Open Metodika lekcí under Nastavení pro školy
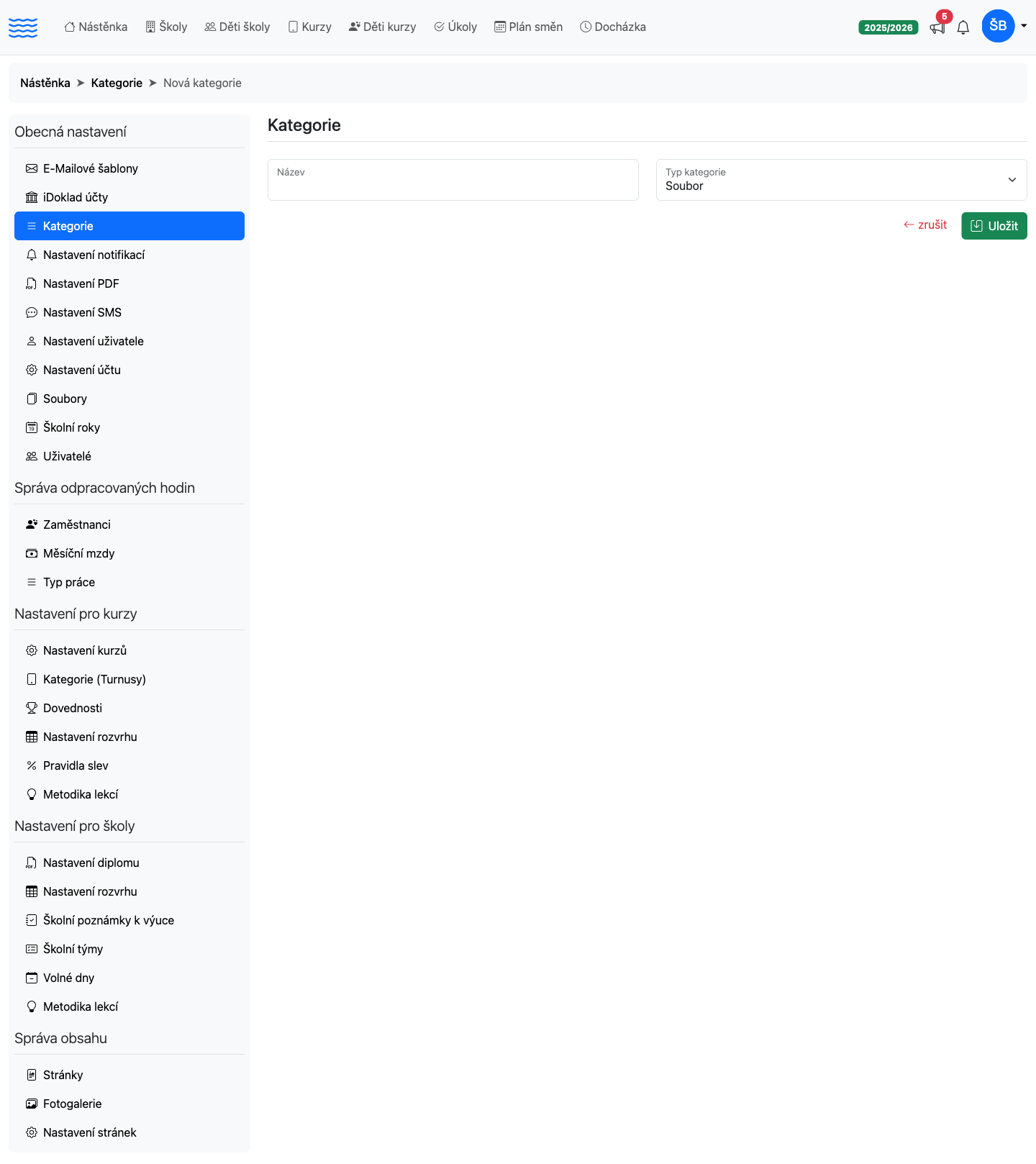 (129, 1006)
